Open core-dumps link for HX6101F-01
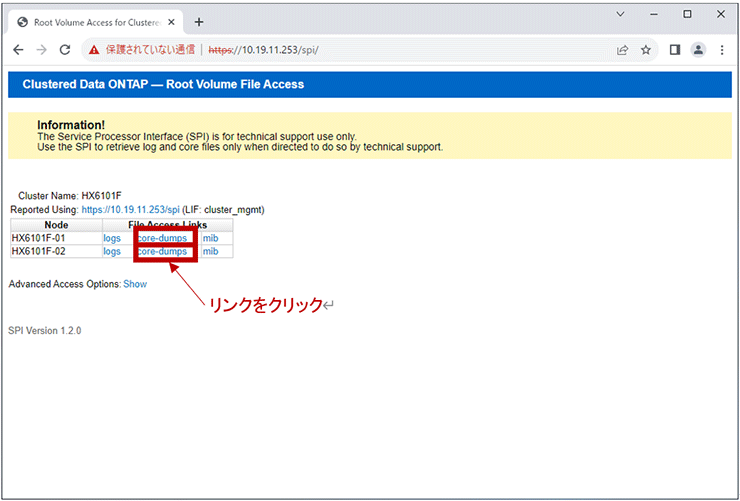The height and width of the screenshot is (501, 740). coord(162,238)
